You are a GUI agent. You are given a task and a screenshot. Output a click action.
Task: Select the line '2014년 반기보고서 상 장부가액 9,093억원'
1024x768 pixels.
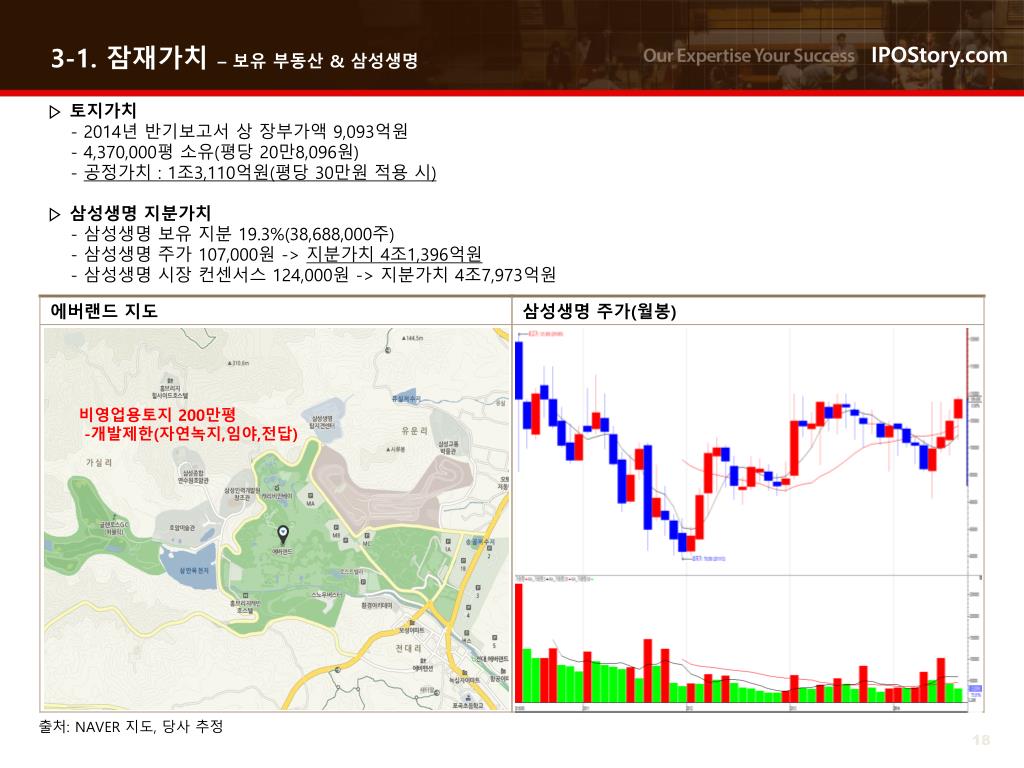(246, 131)
